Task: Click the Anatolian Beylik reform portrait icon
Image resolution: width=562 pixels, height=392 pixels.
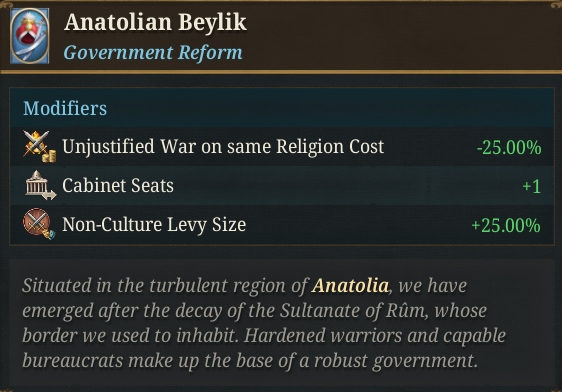Action: coord(29,36)
